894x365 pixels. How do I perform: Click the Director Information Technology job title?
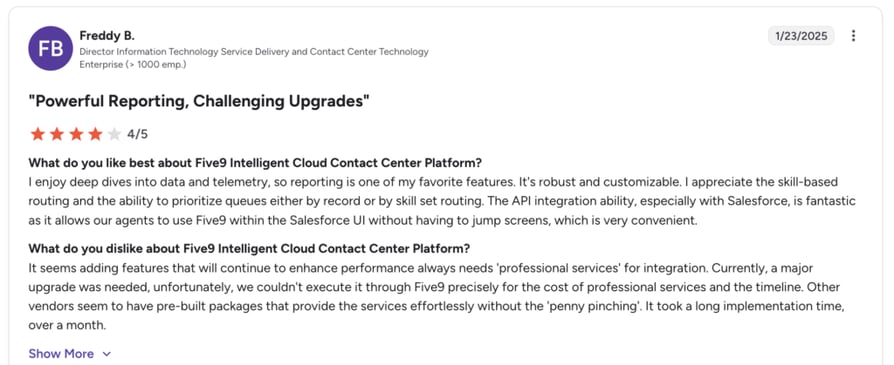click(x=254, y=52)
